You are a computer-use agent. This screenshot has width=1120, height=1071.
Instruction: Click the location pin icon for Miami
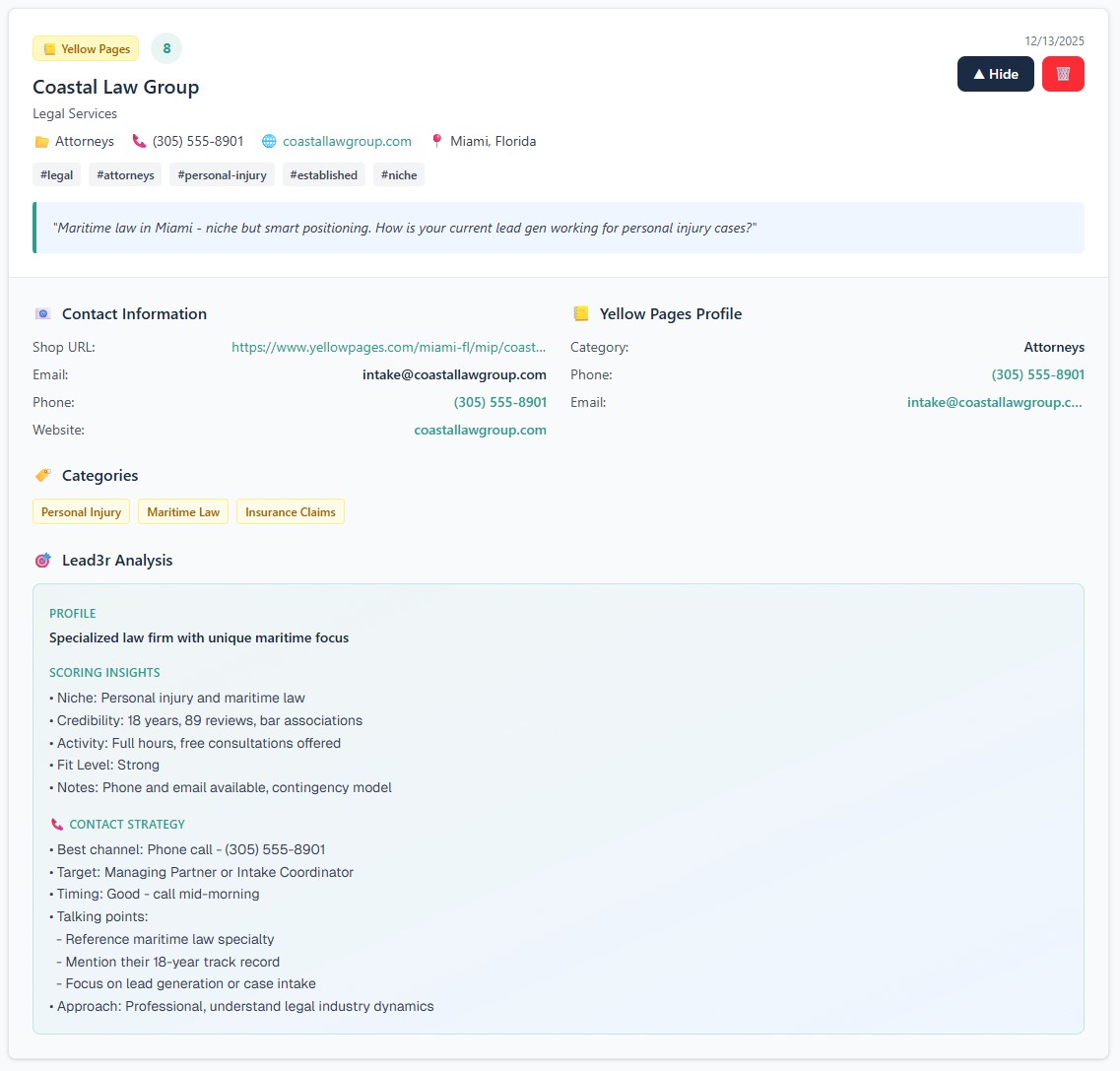coord(436,141)
